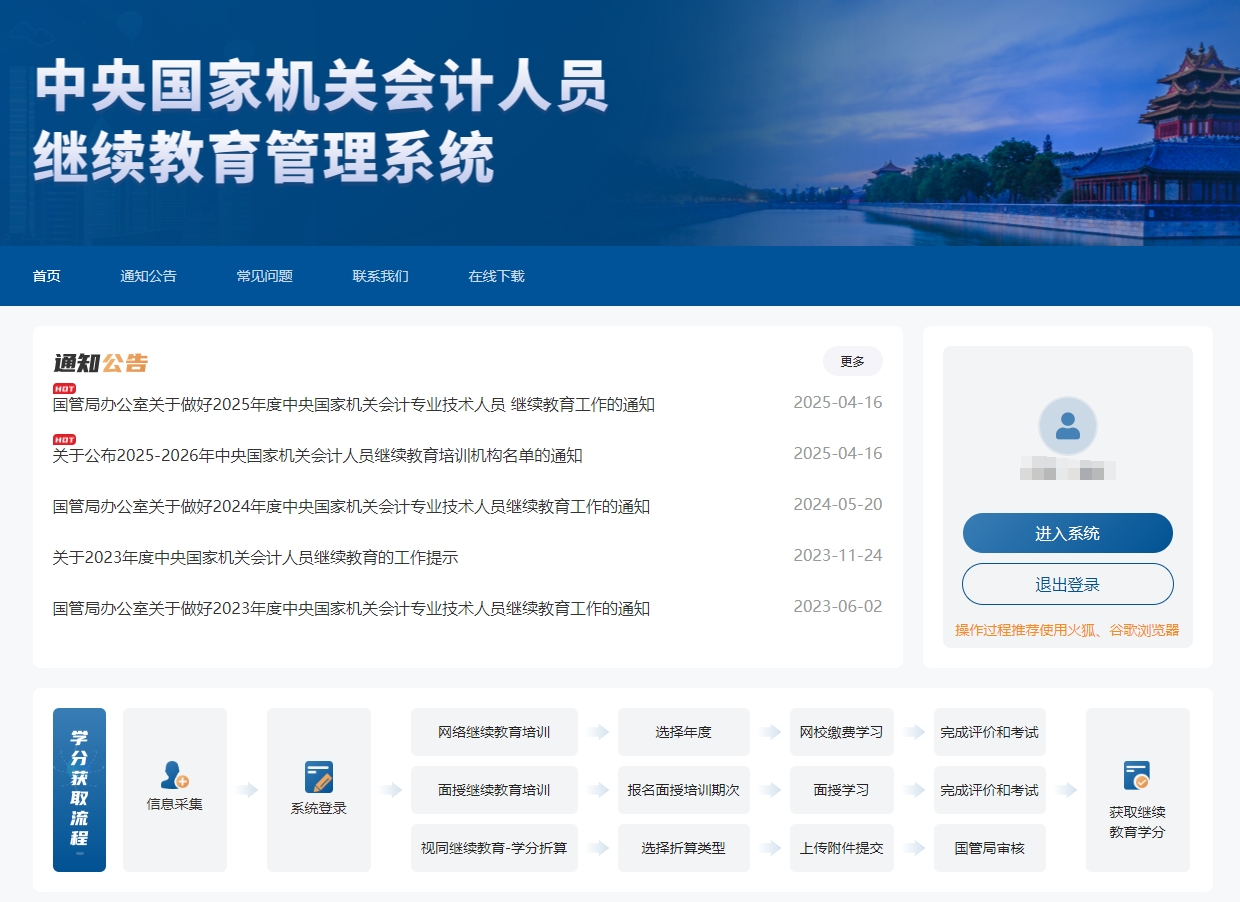
Task: Open the 2023年度工作提示 notice link
Action: 253,557
